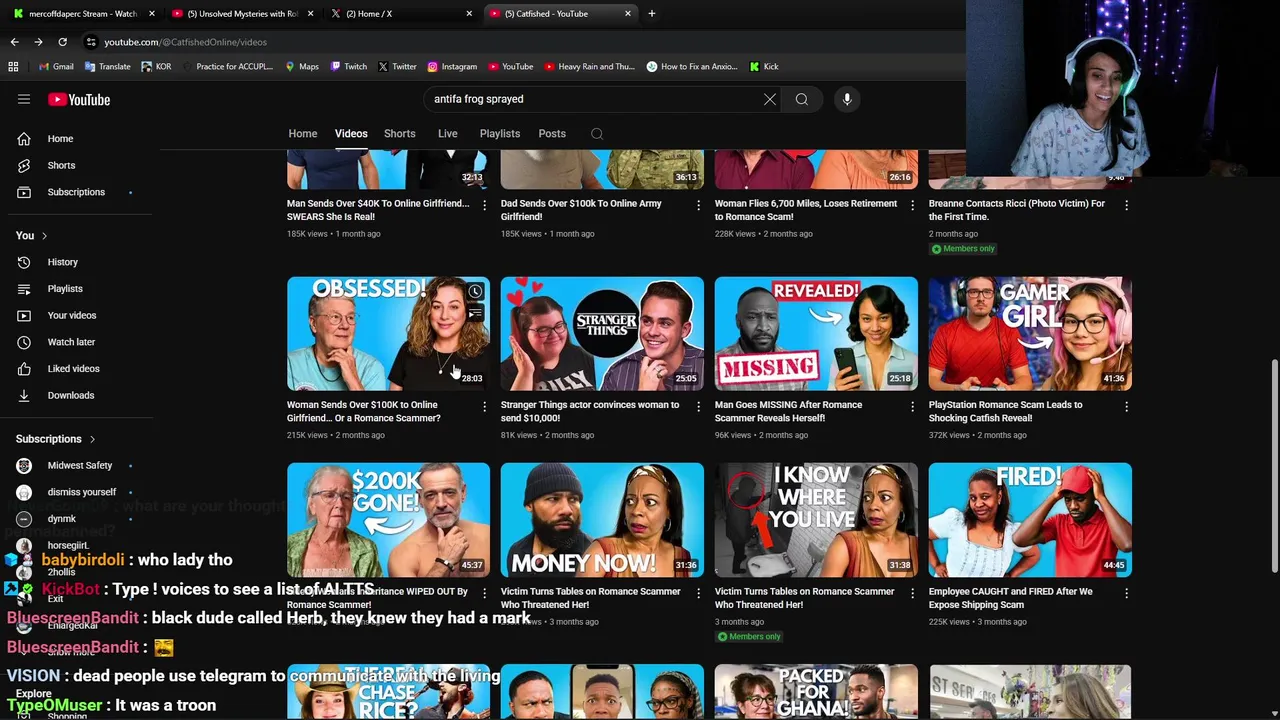The width and height of the screenshot is (1280, 720).
Task: Click the GAMER GIRL video thumbnail
Action: pos(1030,334)
